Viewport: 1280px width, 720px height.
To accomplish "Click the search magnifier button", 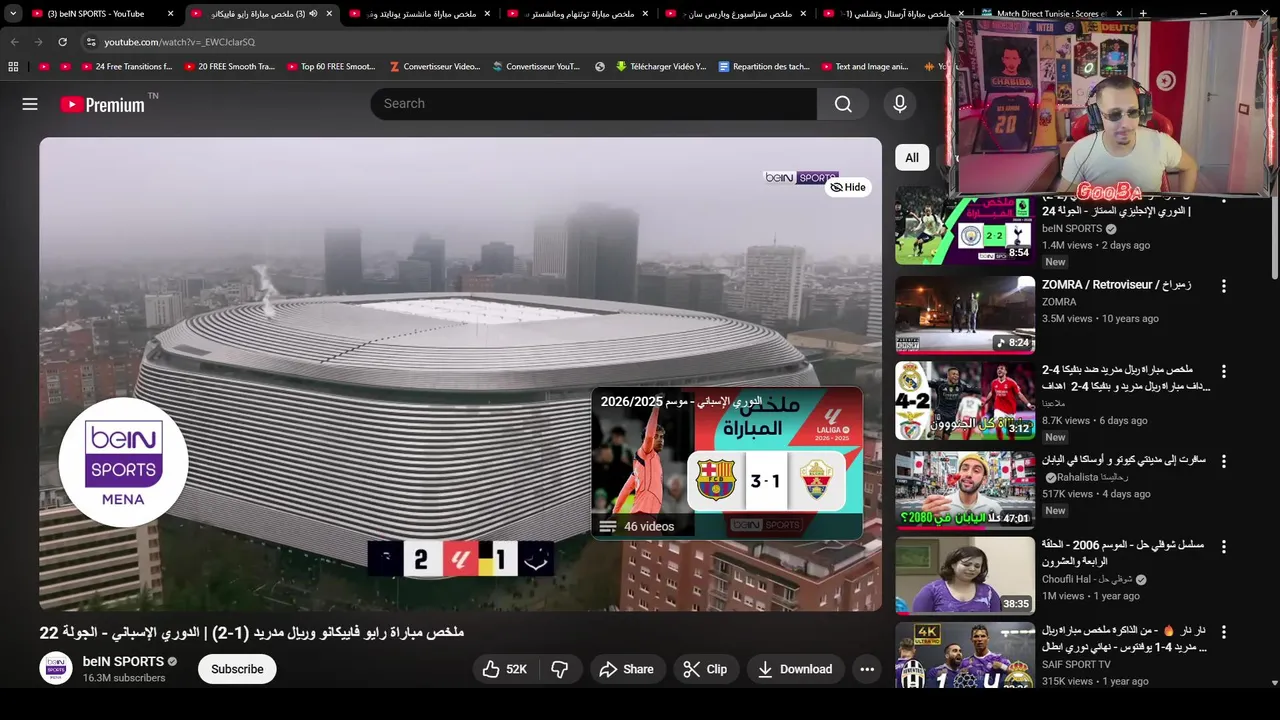I will 843,104.
